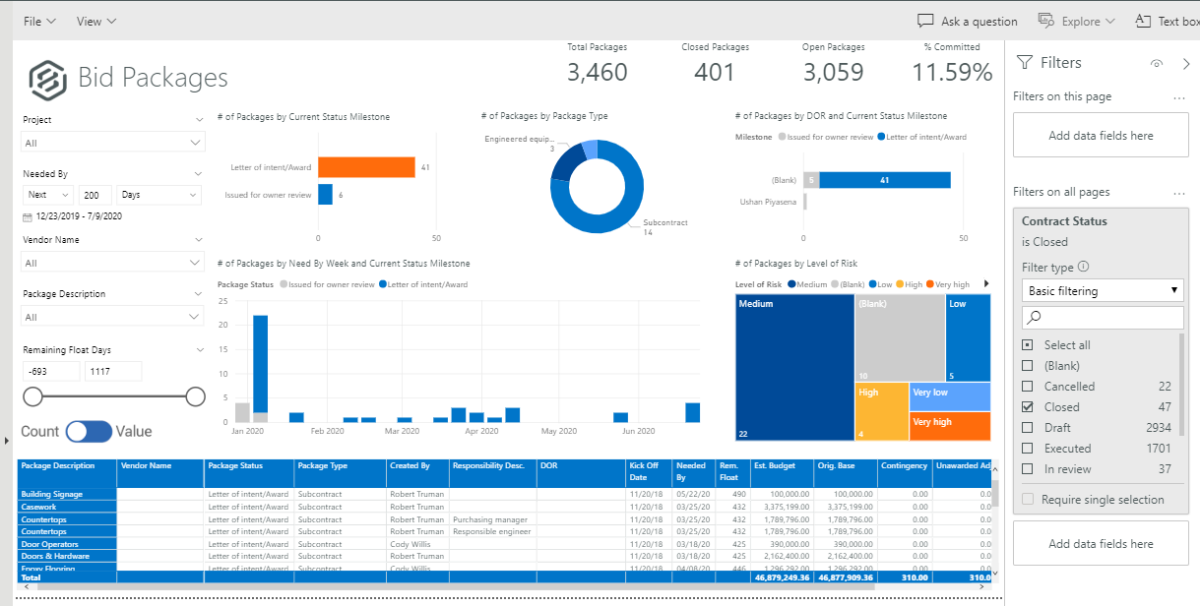Click the Explore icon in the toolbar

[x=1046, y=21]
